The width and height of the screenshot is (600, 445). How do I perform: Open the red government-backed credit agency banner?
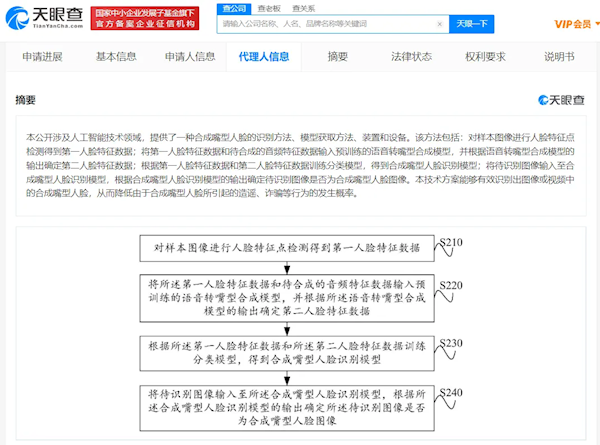145,18
